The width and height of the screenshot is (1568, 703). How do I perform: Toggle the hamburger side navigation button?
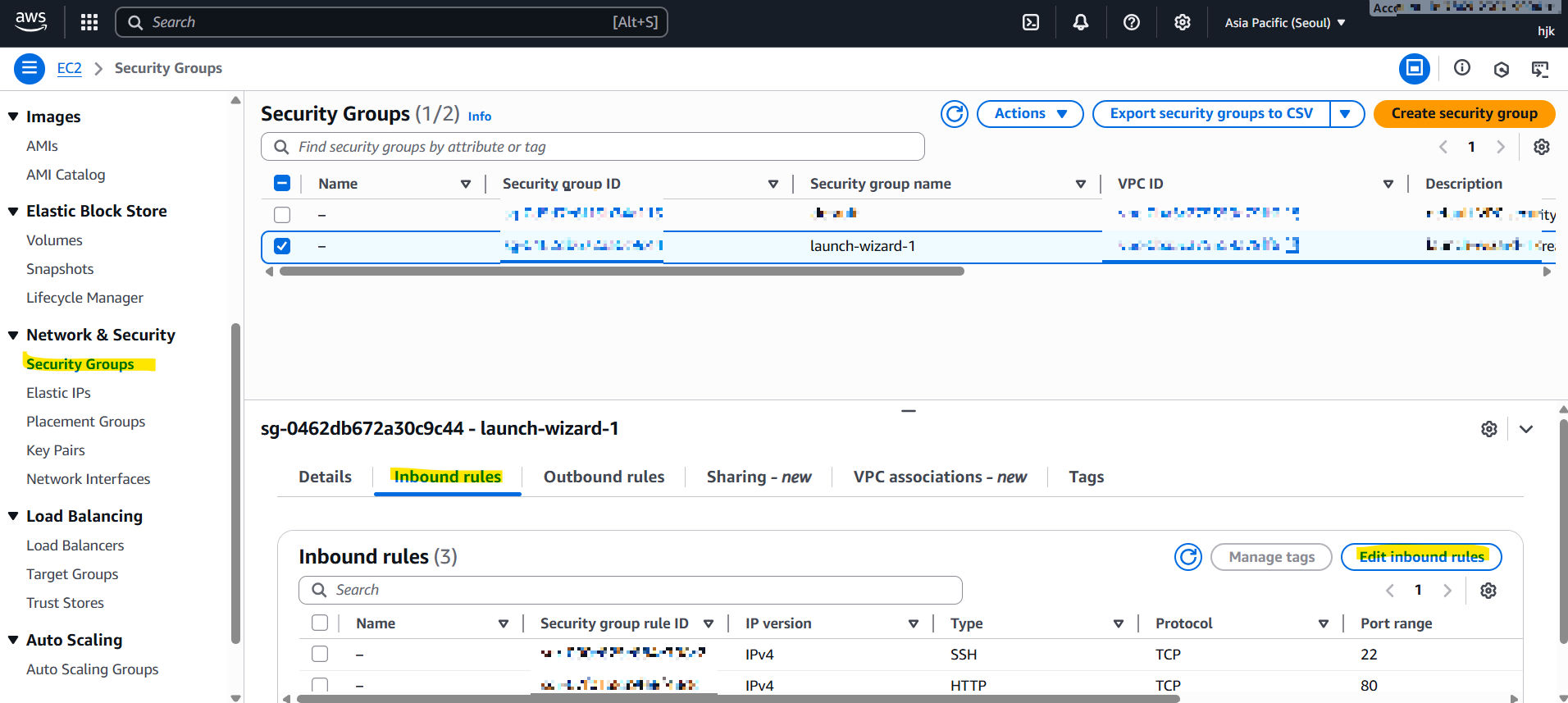(x=30, y=68)
